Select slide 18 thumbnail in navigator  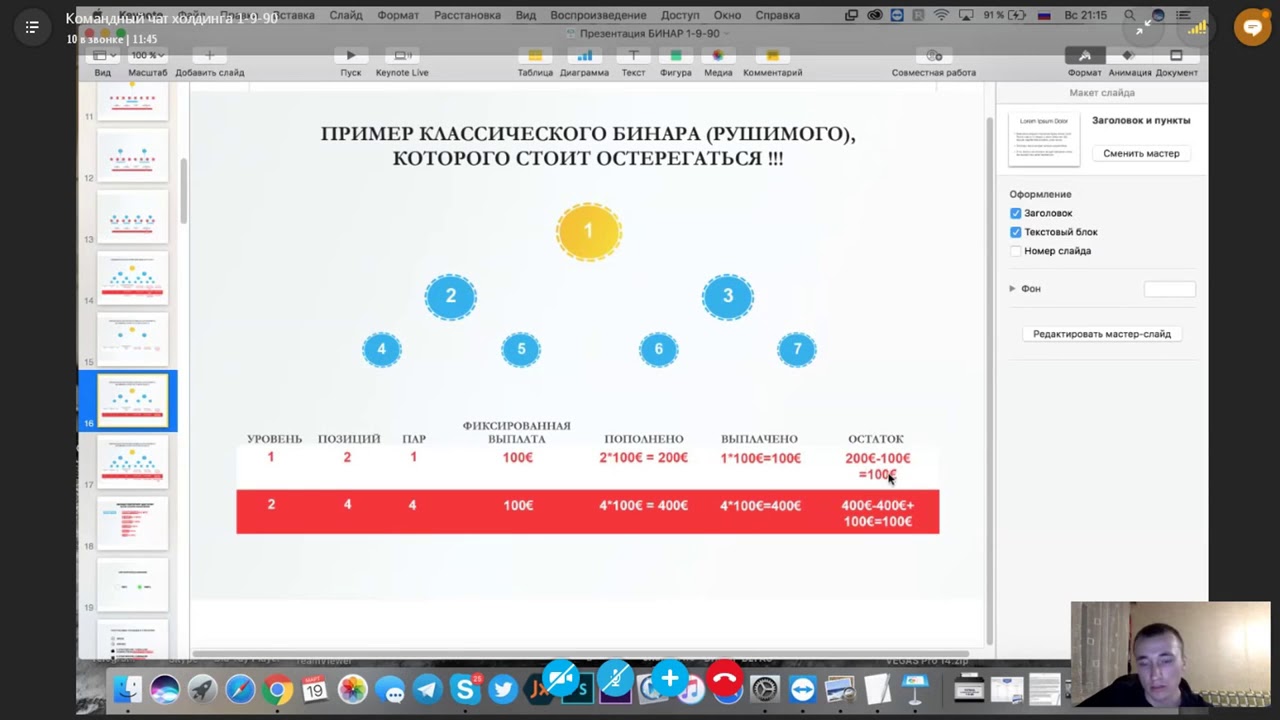[x=132, y=524]
